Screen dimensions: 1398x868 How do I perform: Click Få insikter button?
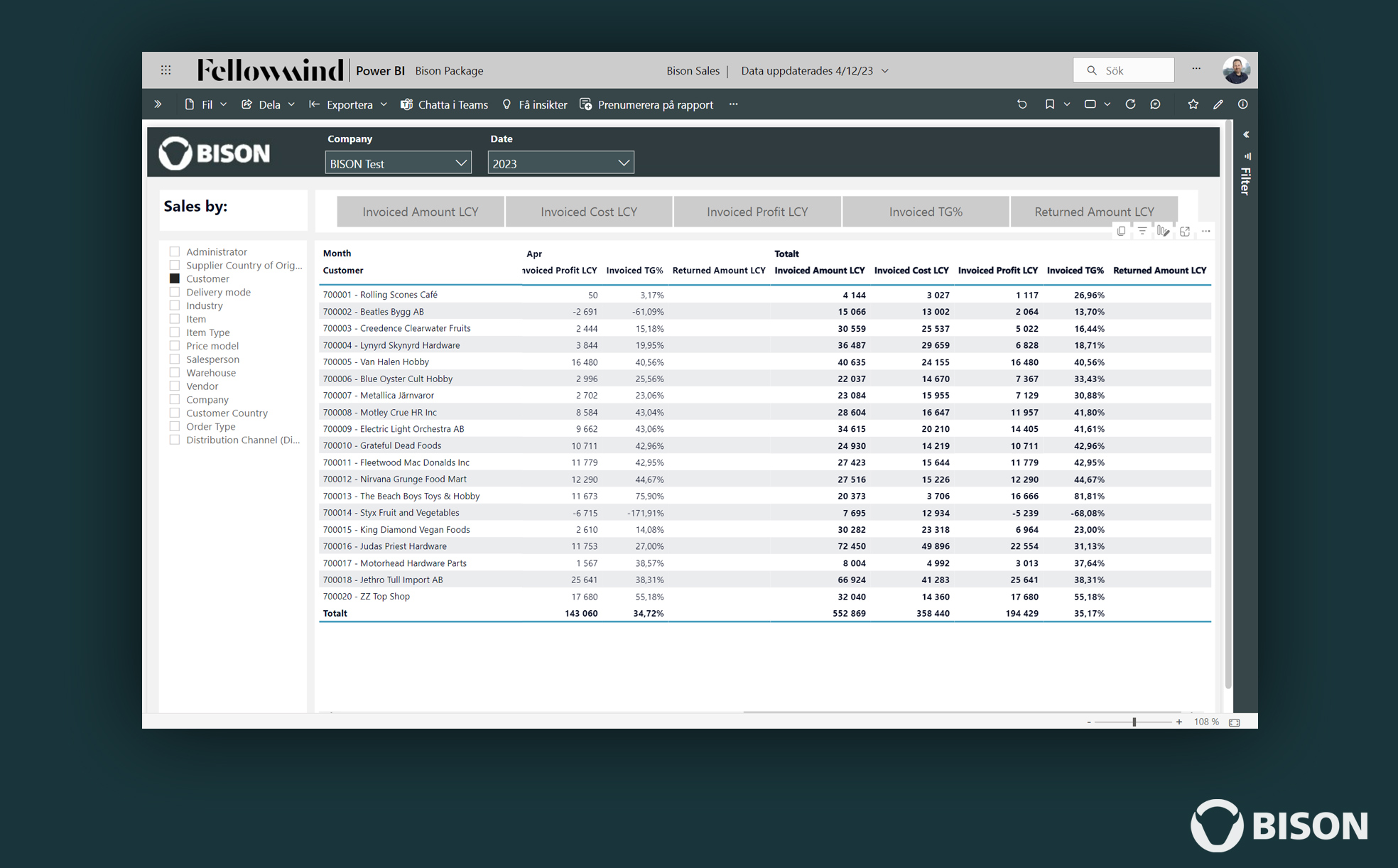(x=534, y=104)
